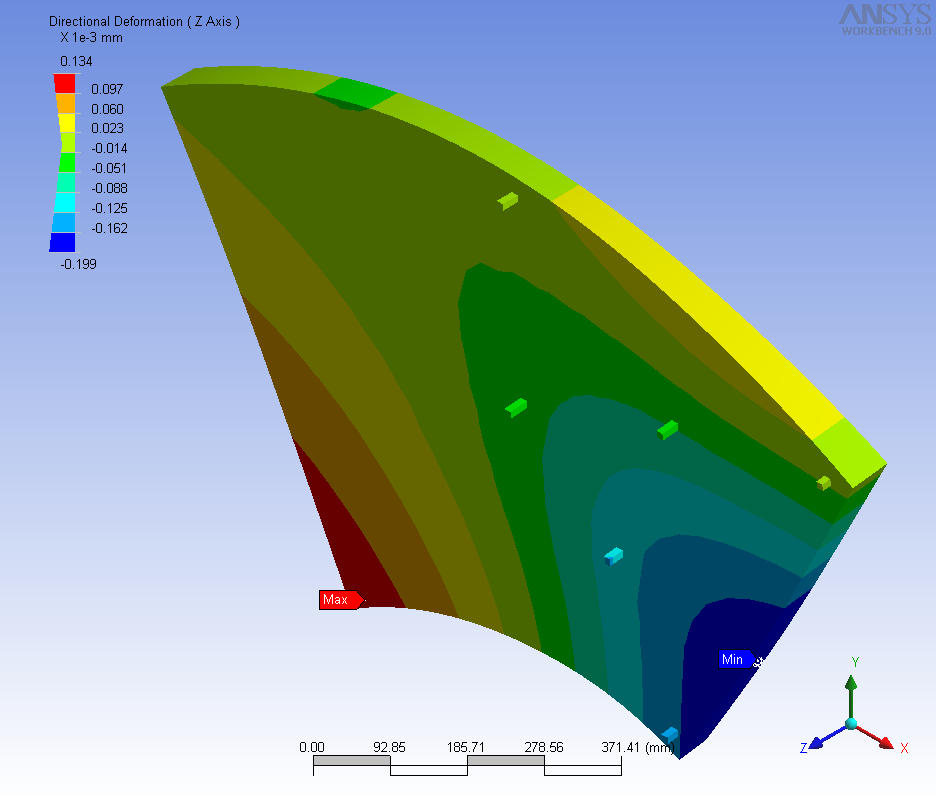Click the legend maximum value 0.134
Viewport: 936px width, 800px height.
pos(76,61)
